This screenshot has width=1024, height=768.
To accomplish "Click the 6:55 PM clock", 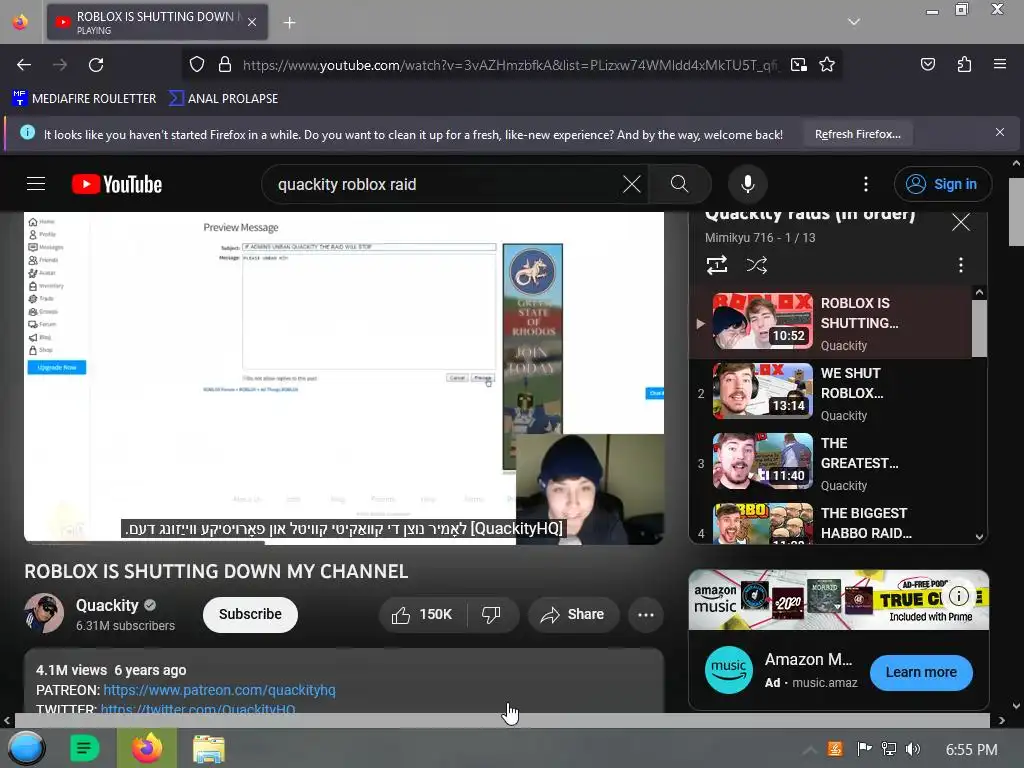I will 971,750.
